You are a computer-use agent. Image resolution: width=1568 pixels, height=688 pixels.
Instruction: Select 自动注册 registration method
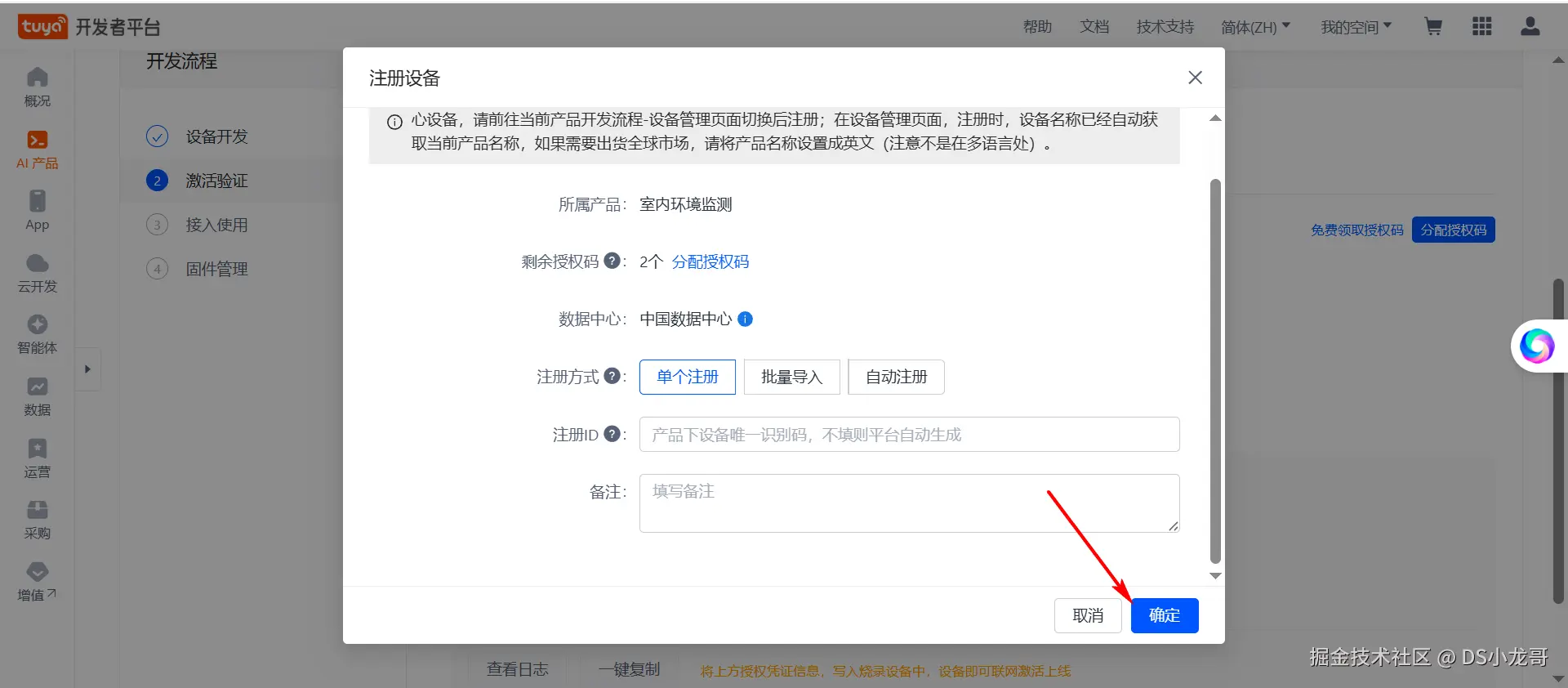point(897,377)
